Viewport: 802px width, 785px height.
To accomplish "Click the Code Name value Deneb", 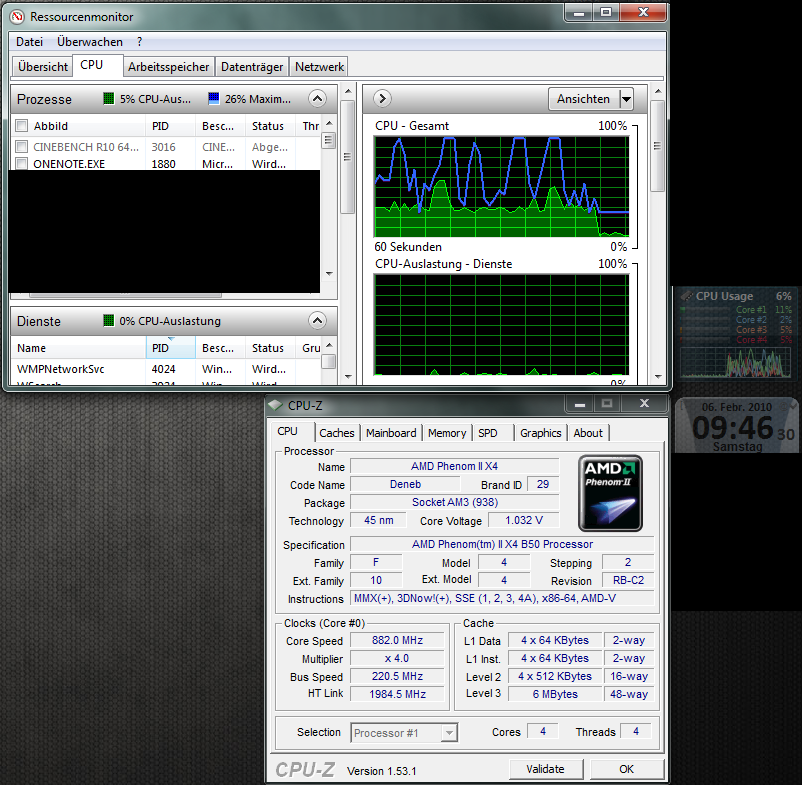I will tap(405, 484).
